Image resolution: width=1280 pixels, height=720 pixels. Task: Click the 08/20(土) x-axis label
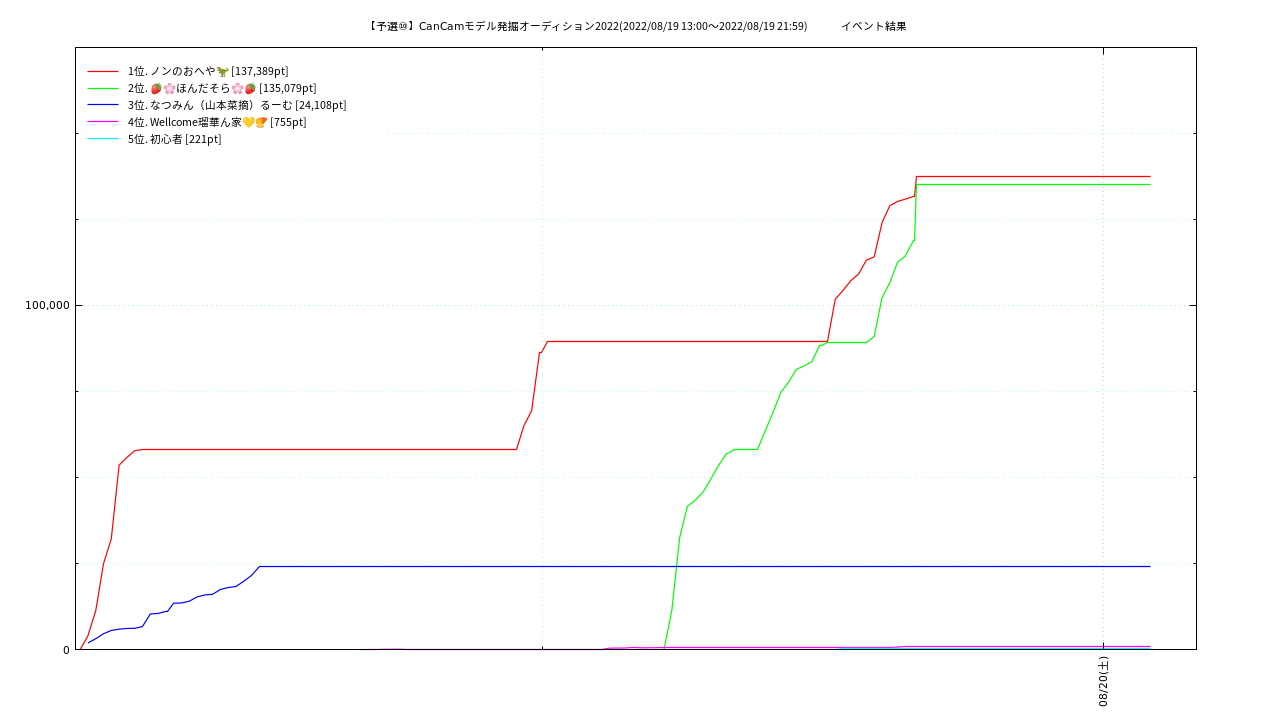[1103, 682]
